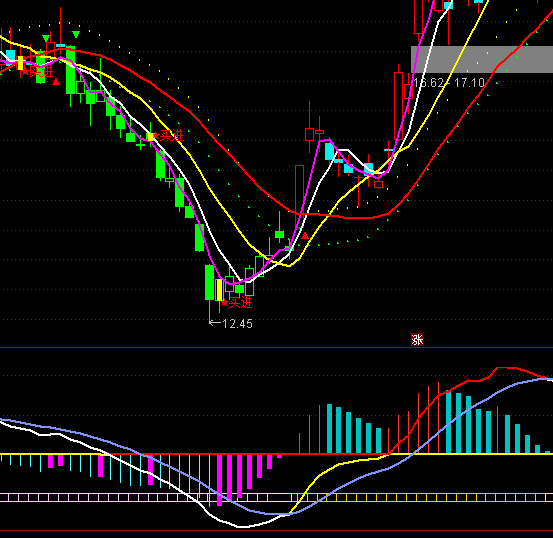This screenshot has height=538, width=553.
Task: Click the red up-triangle under the top-left candles
Action: 56,82
